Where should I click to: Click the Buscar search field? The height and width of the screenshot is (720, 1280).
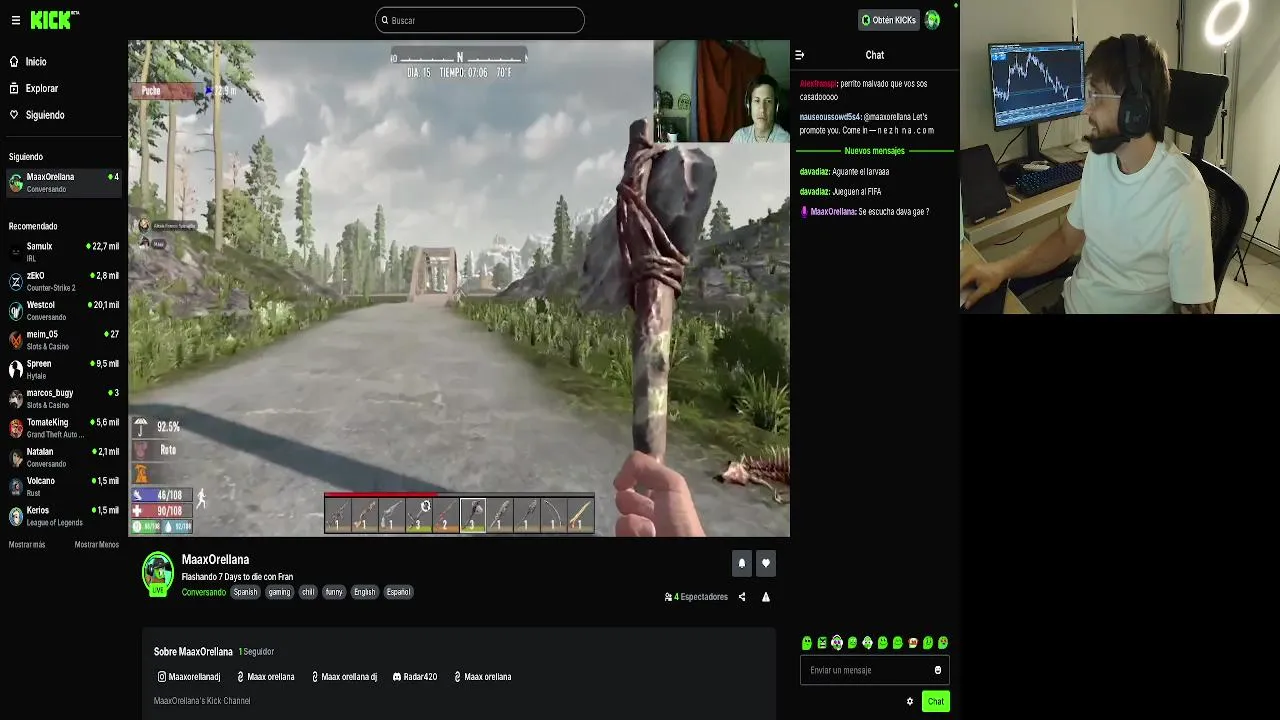pyautogui.click(x=480, y=20)
